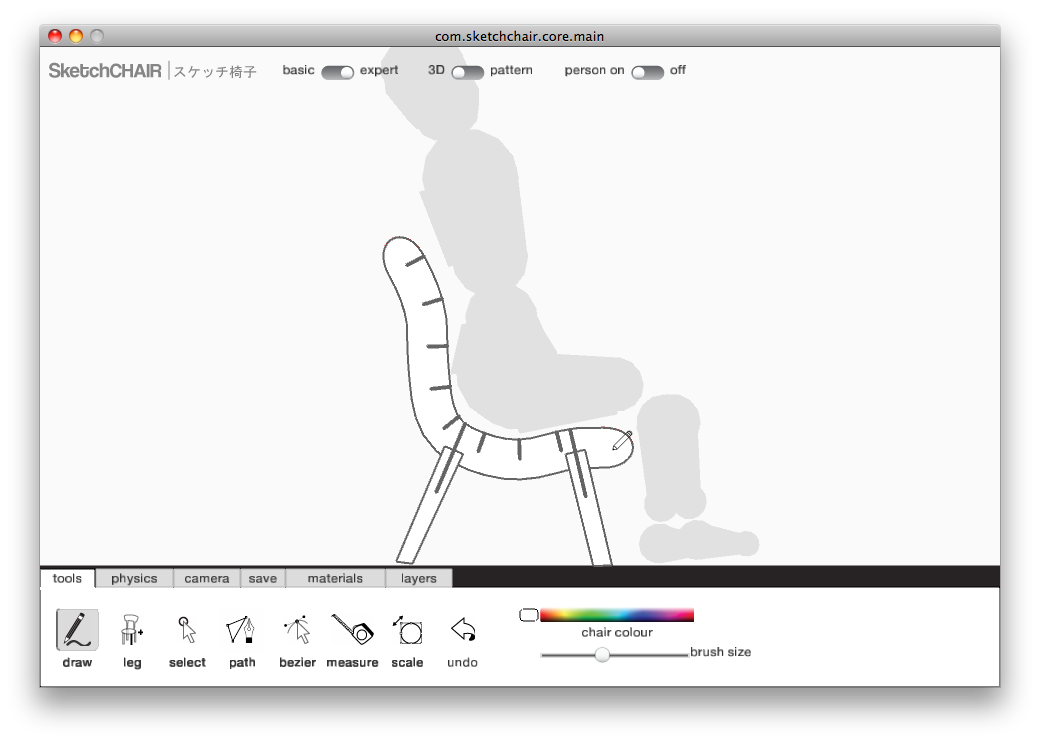
Task: Switch the 3D/pattern view toggle
Action: click(x=467, y=72)
